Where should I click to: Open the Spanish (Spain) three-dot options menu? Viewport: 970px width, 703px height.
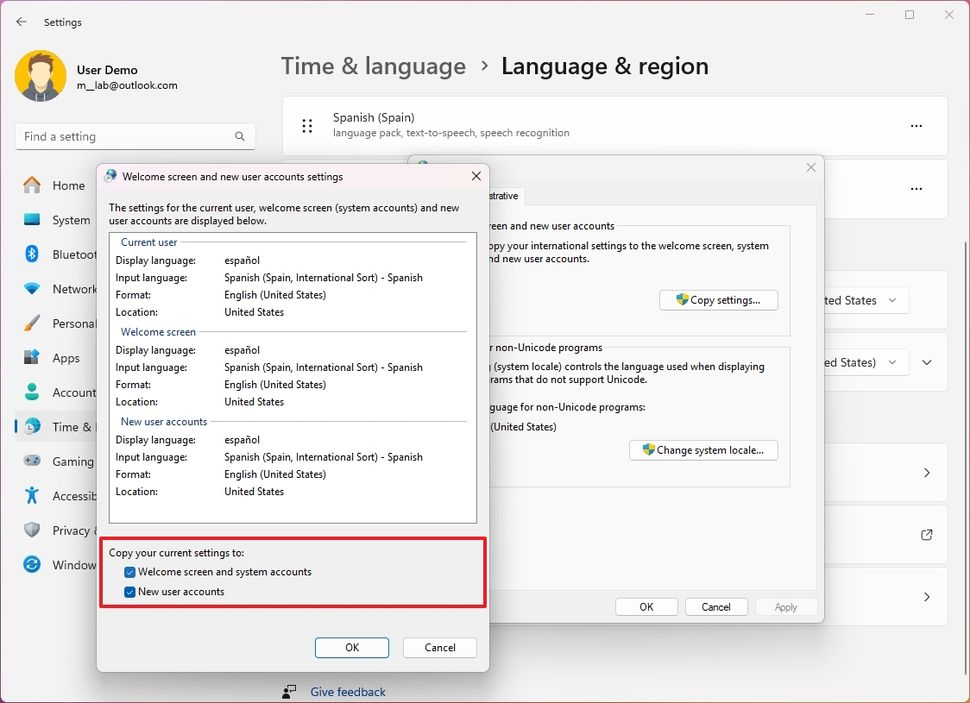point(916,126)
